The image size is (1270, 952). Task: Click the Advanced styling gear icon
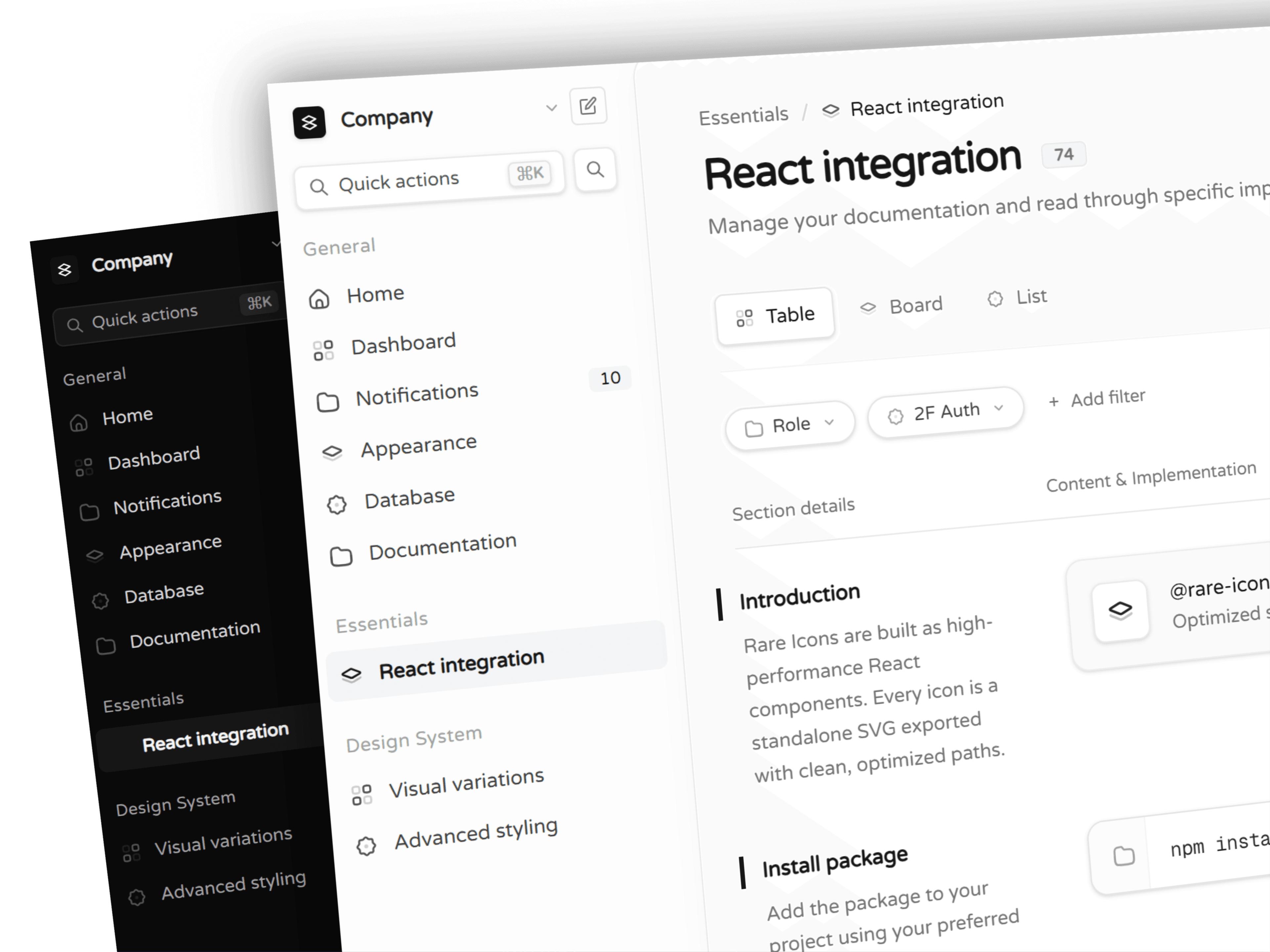tap(366, 845)
